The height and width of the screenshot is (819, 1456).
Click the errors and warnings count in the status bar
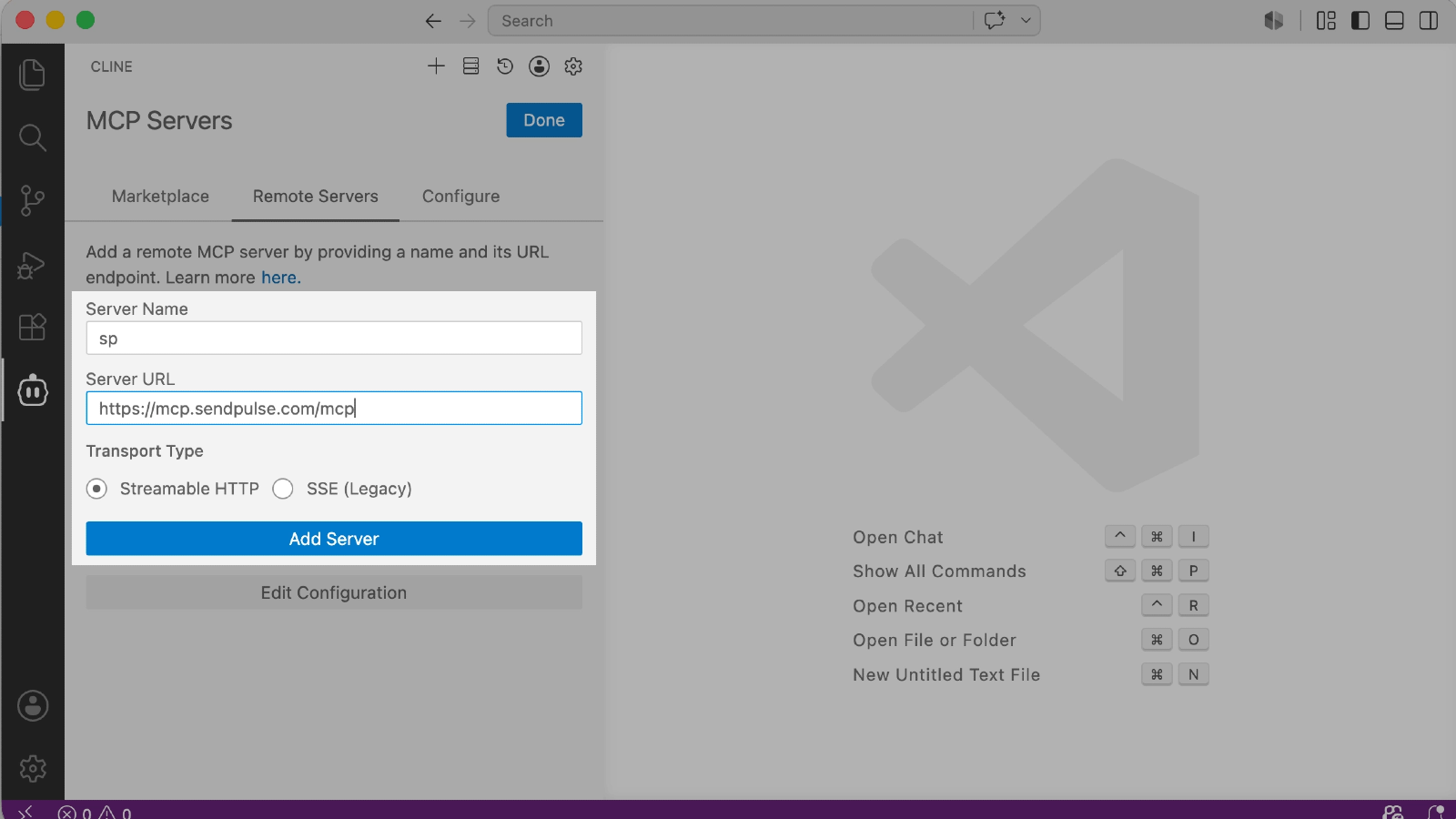(95, 812)
